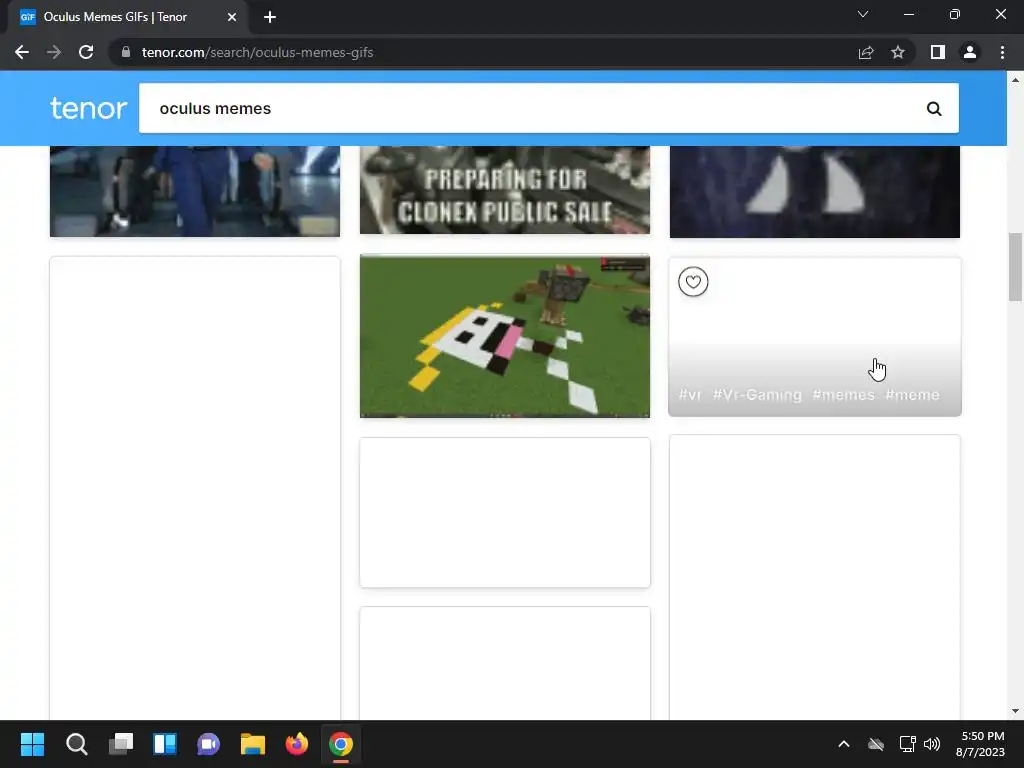Open the dark blue GIF at top right
Image resolution: width=1024 pixels, height=768 pixels.
(x=814, y=191)
